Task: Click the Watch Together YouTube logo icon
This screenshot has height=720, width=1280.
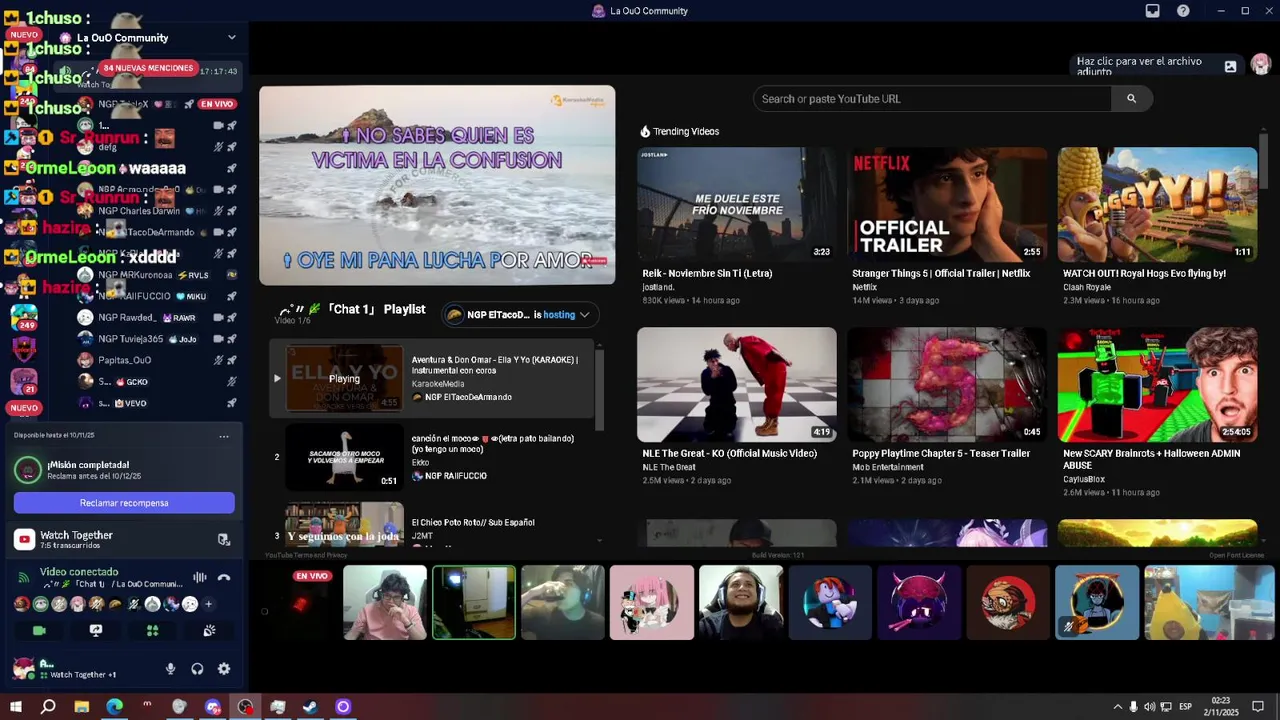Action: 24,540
